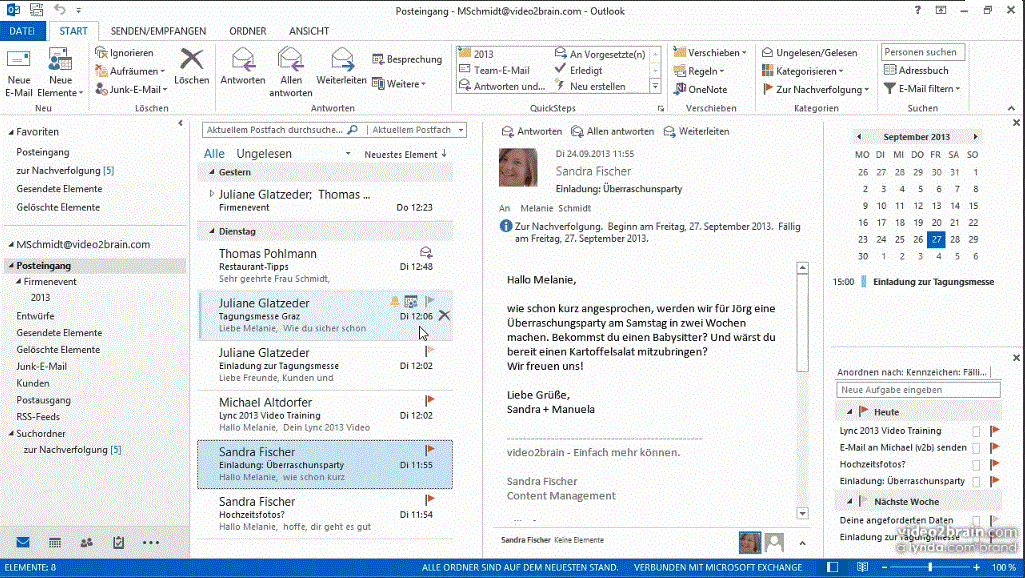Click flag of E-Mail an Michael task
This screenshot has height=578, width=1025.
[x=995, y=448]
